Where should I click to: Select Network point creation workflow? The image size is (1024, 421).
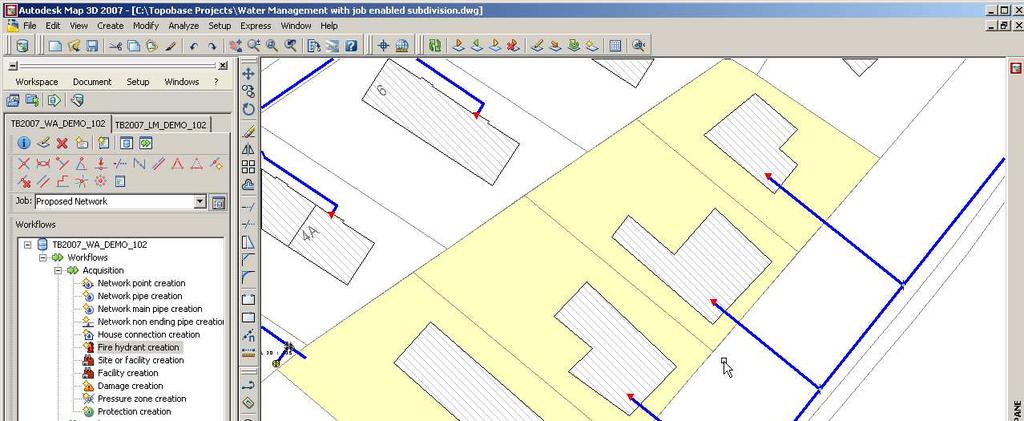pos(141,283)
